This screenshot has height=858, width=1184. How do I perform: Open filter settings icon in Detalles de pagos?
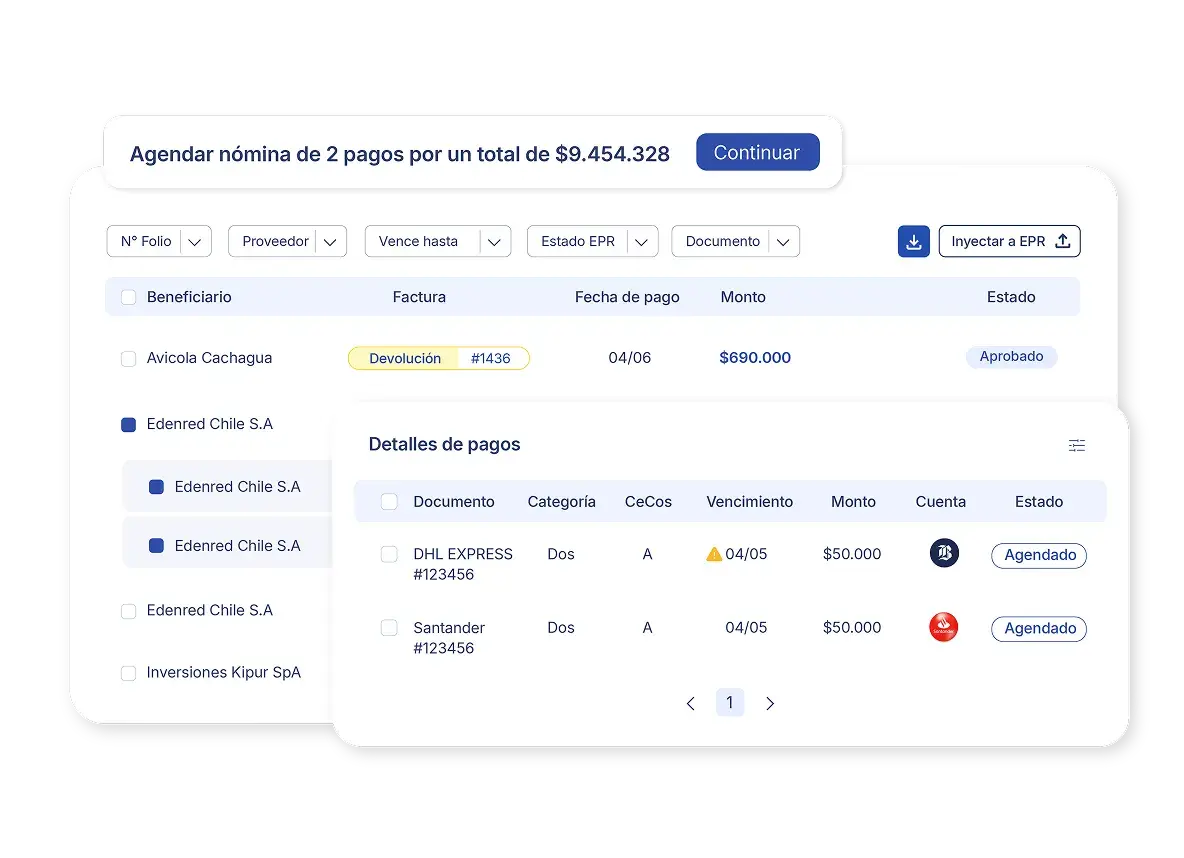click(1077, 446)
